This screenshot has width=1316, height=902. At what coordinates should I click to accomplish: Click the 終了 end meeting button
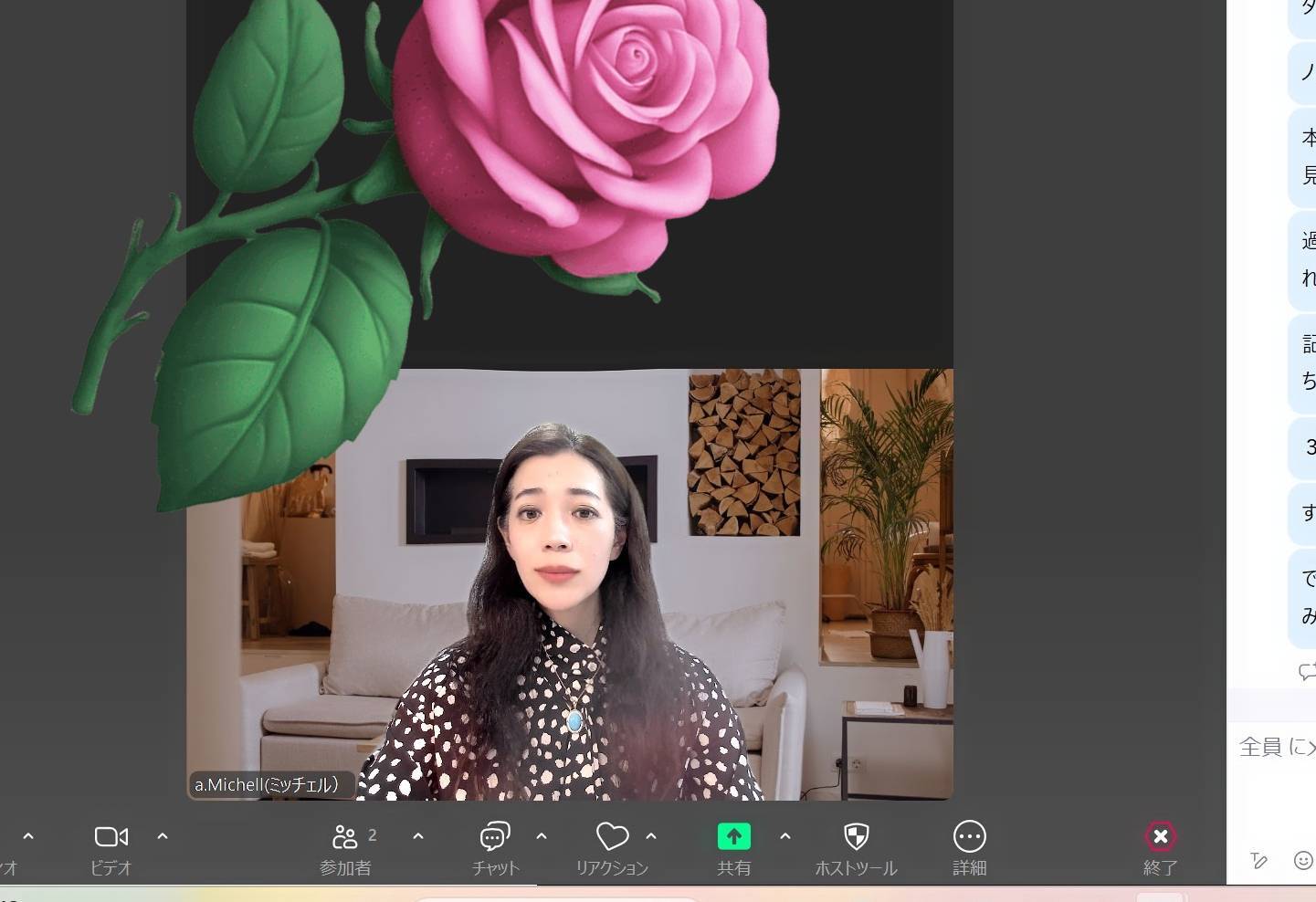click(1160, 836)
